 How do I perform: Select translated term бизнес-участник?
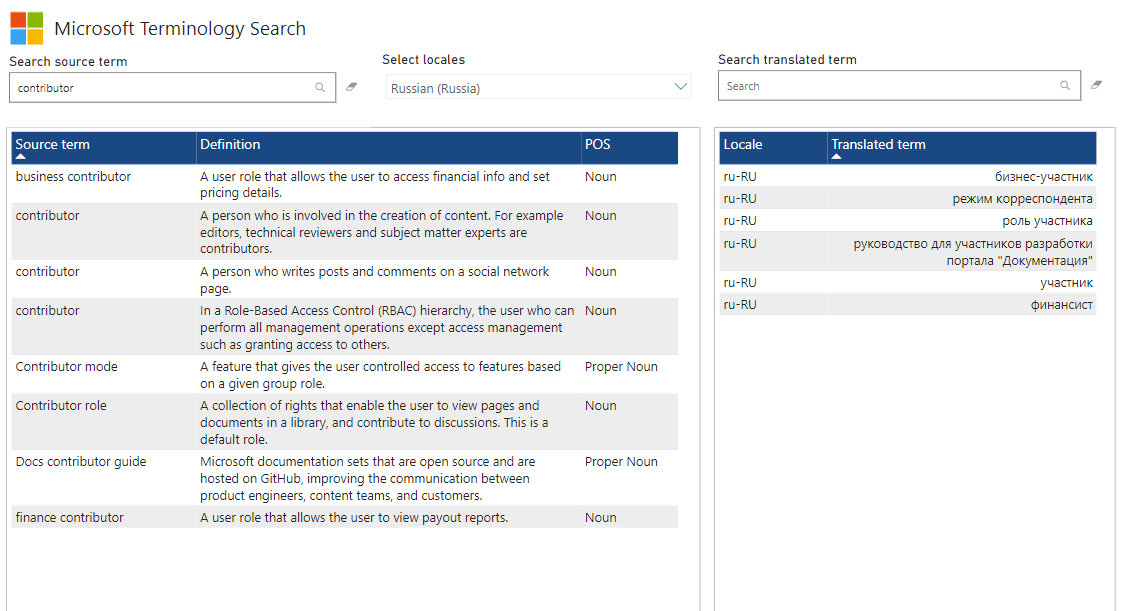coord(1044,177)
